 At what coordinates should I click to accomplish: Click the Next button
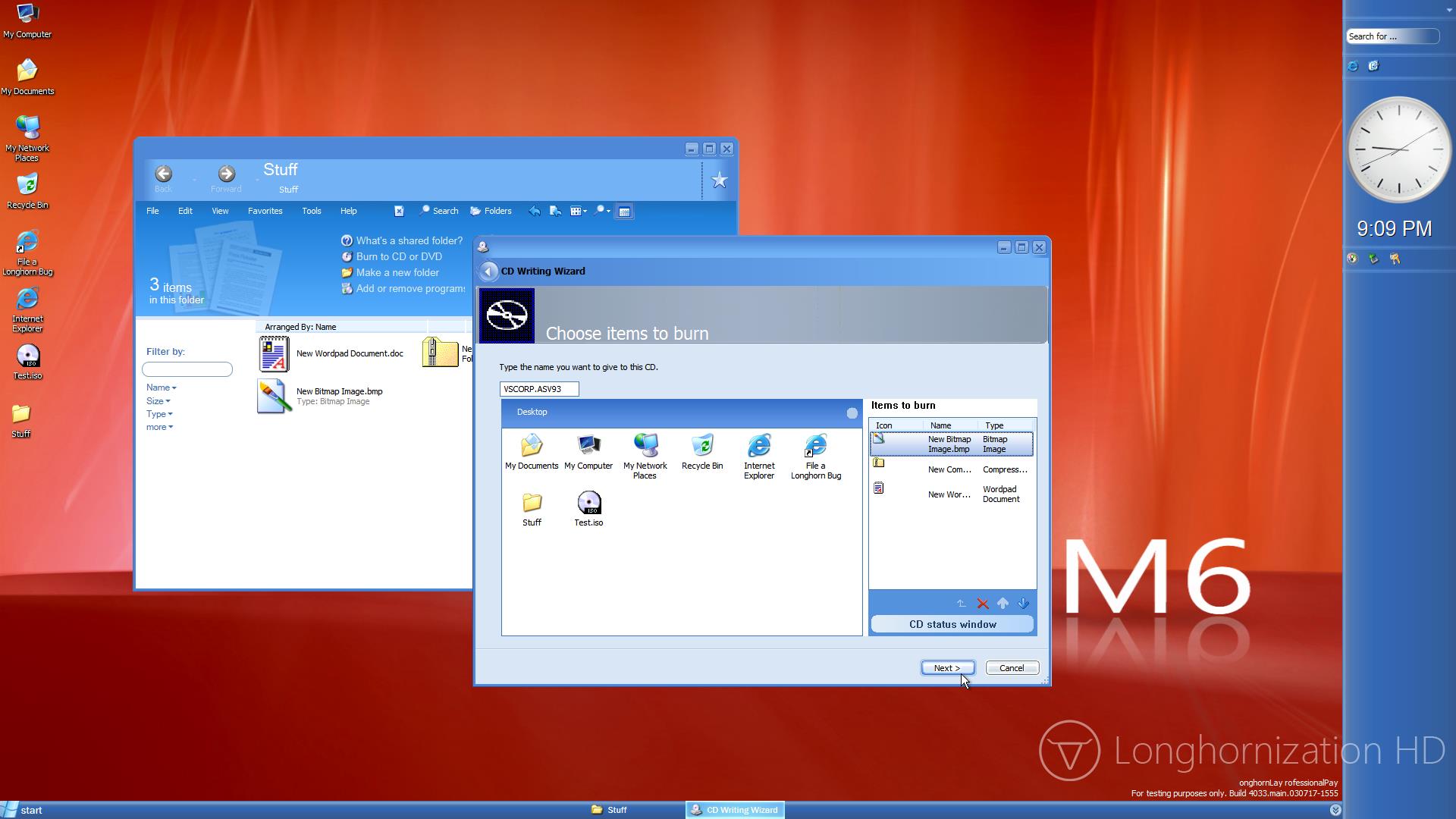coord(947,668)
